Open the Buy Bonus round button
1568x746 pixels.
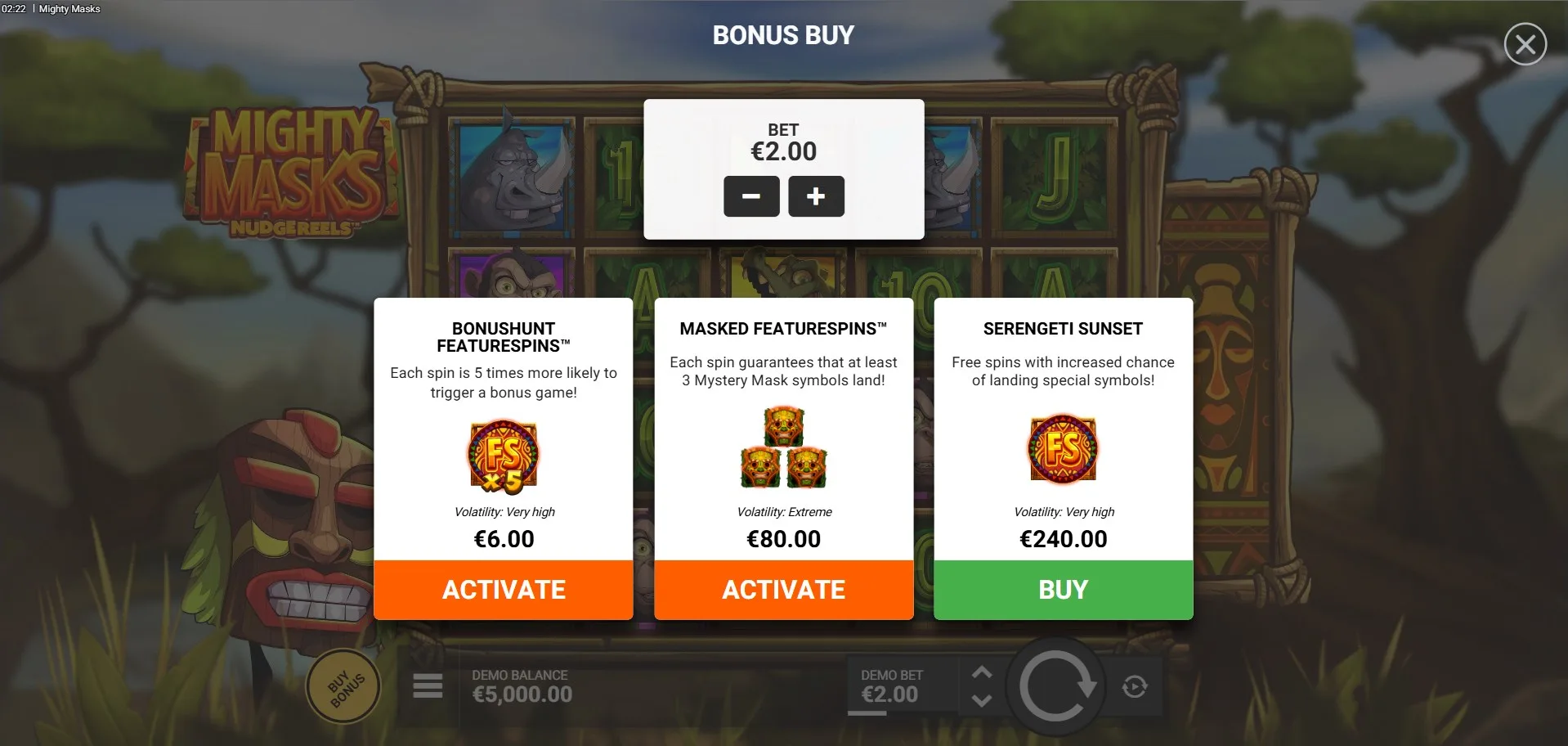tap(343, 686)
